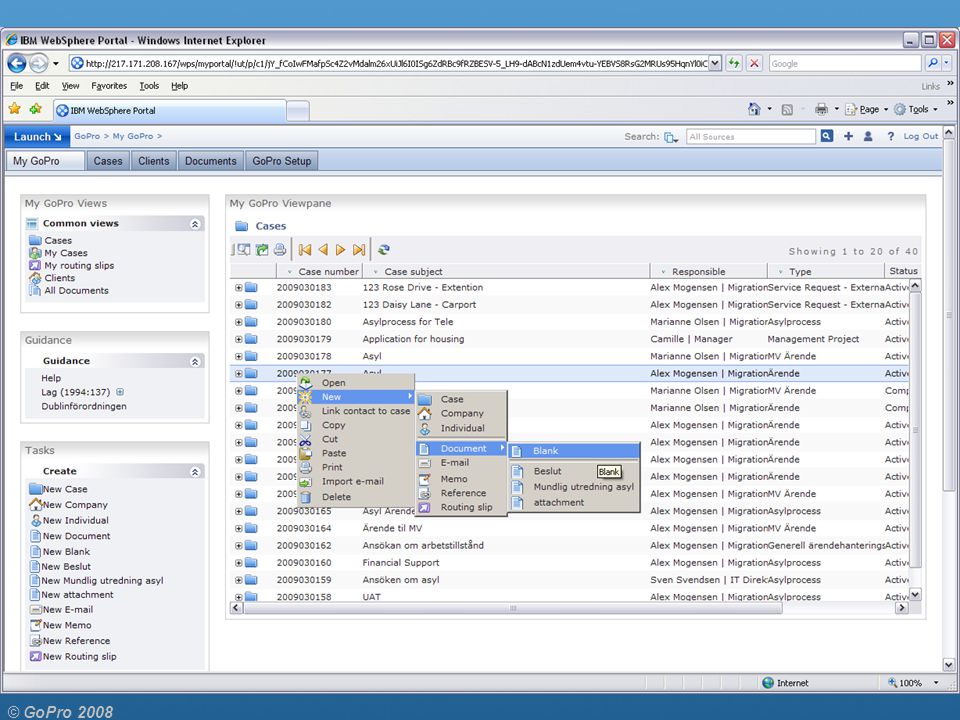
Task: Click the Log Out link
Action: coord(920,137)
